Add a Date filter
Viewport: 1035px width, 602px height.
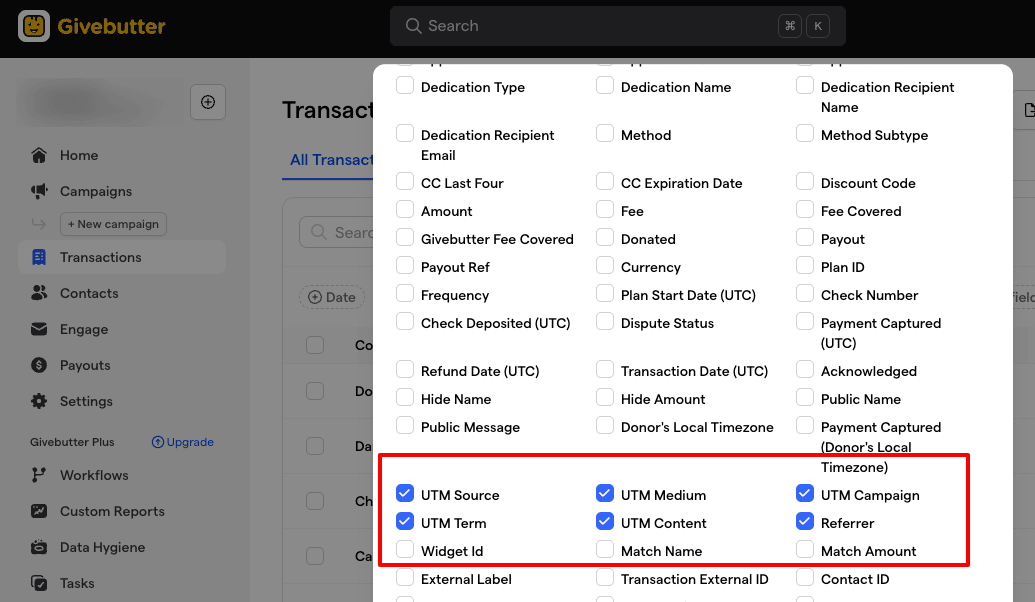(331, 297)
